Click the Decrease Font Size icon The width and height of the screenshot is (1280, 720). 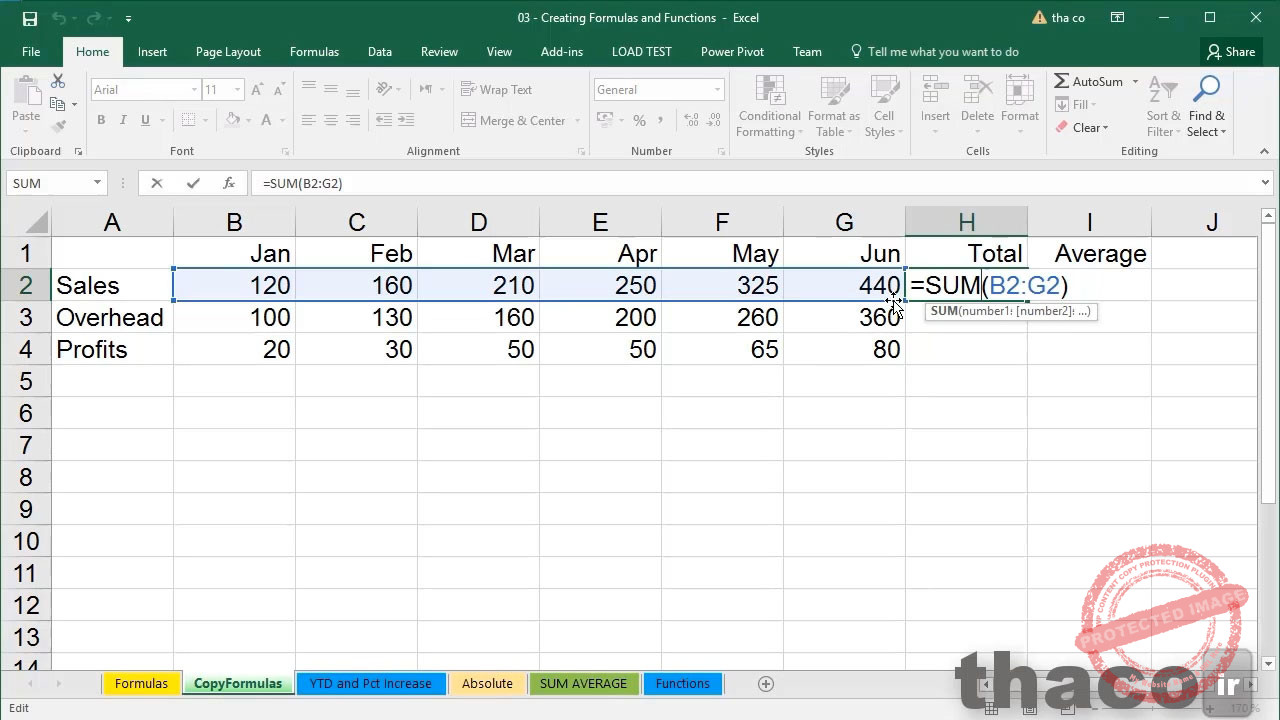(x=278, y=90)
